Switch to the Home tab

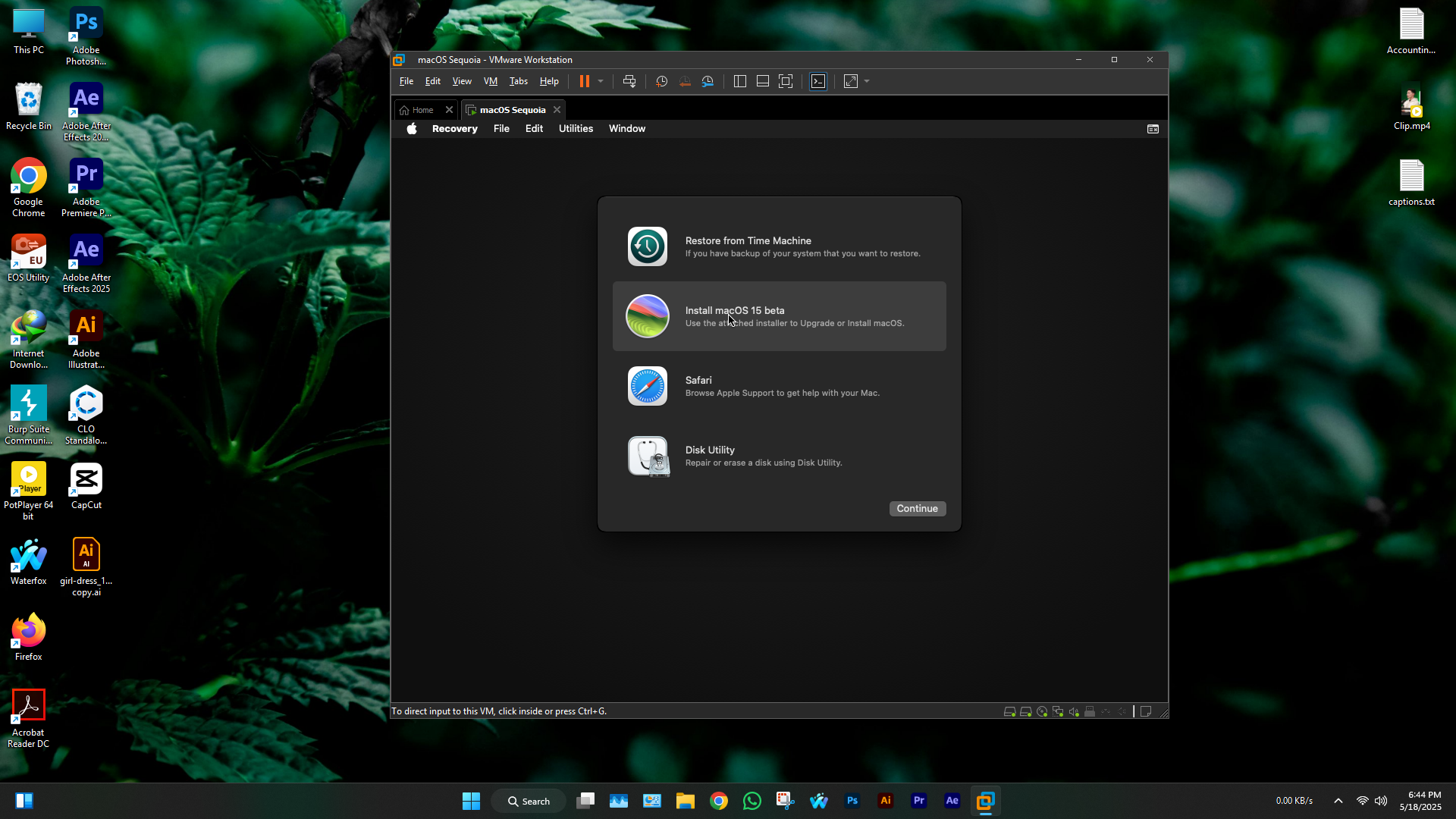tap(422, 110)
